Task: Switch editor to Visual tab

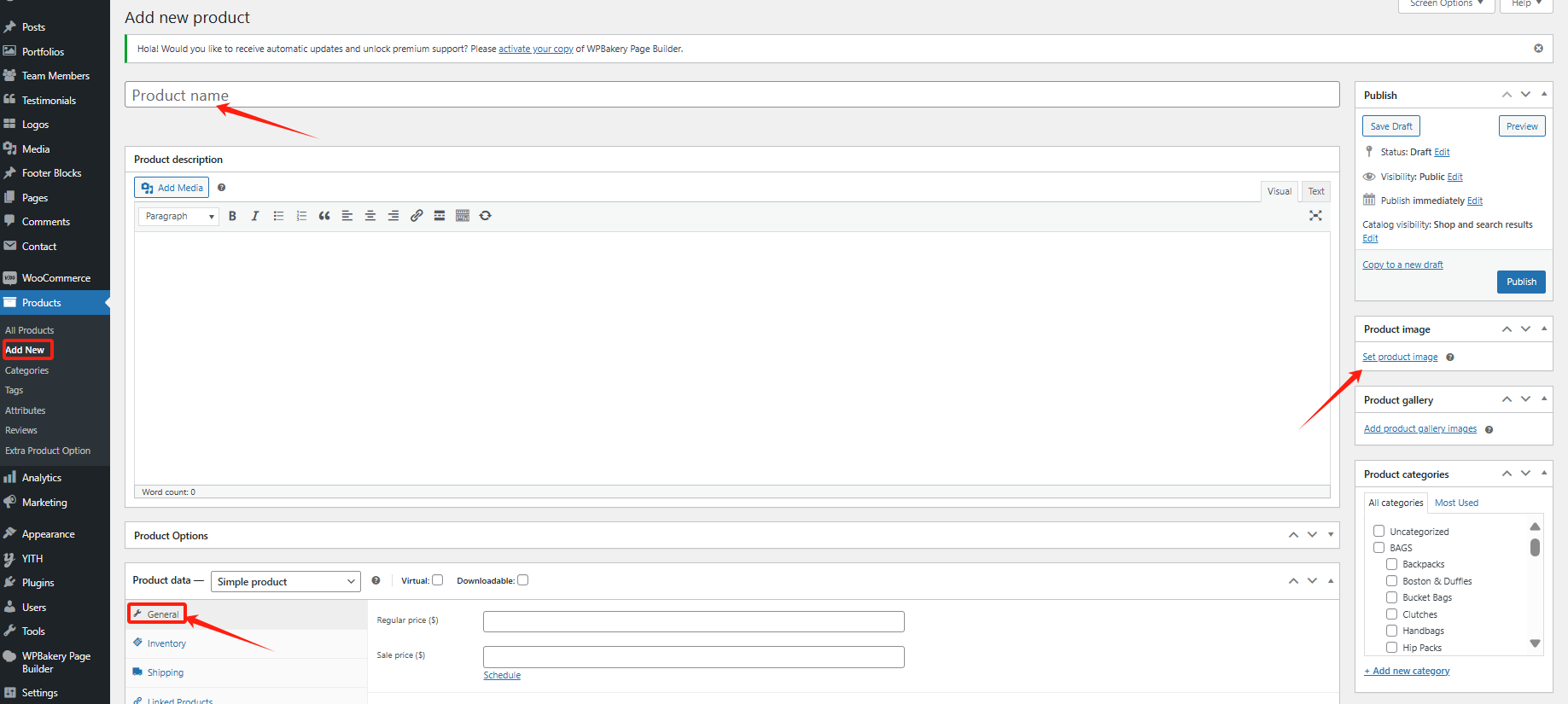Action: pyautogui.click(x=1279, y=191)
